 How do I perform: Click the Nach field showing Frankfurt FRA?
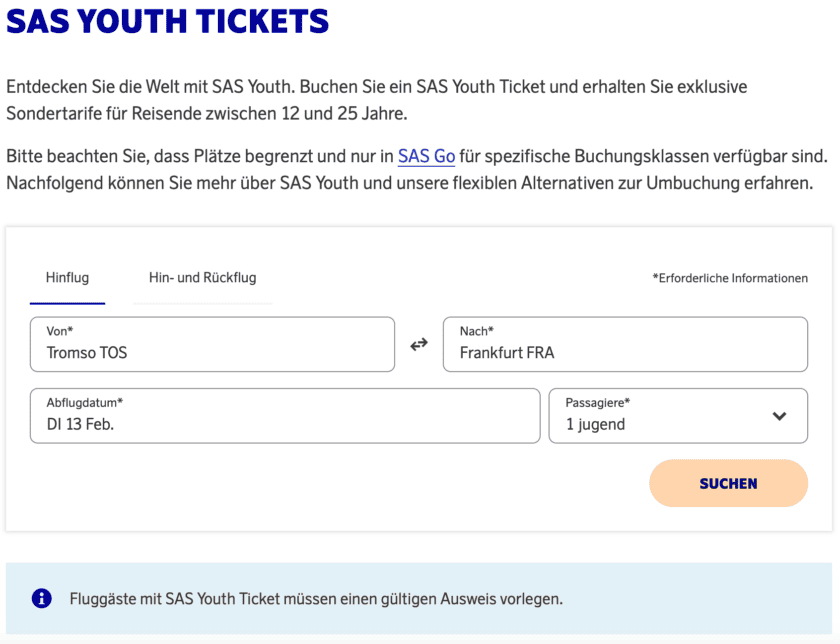[625, 344]
